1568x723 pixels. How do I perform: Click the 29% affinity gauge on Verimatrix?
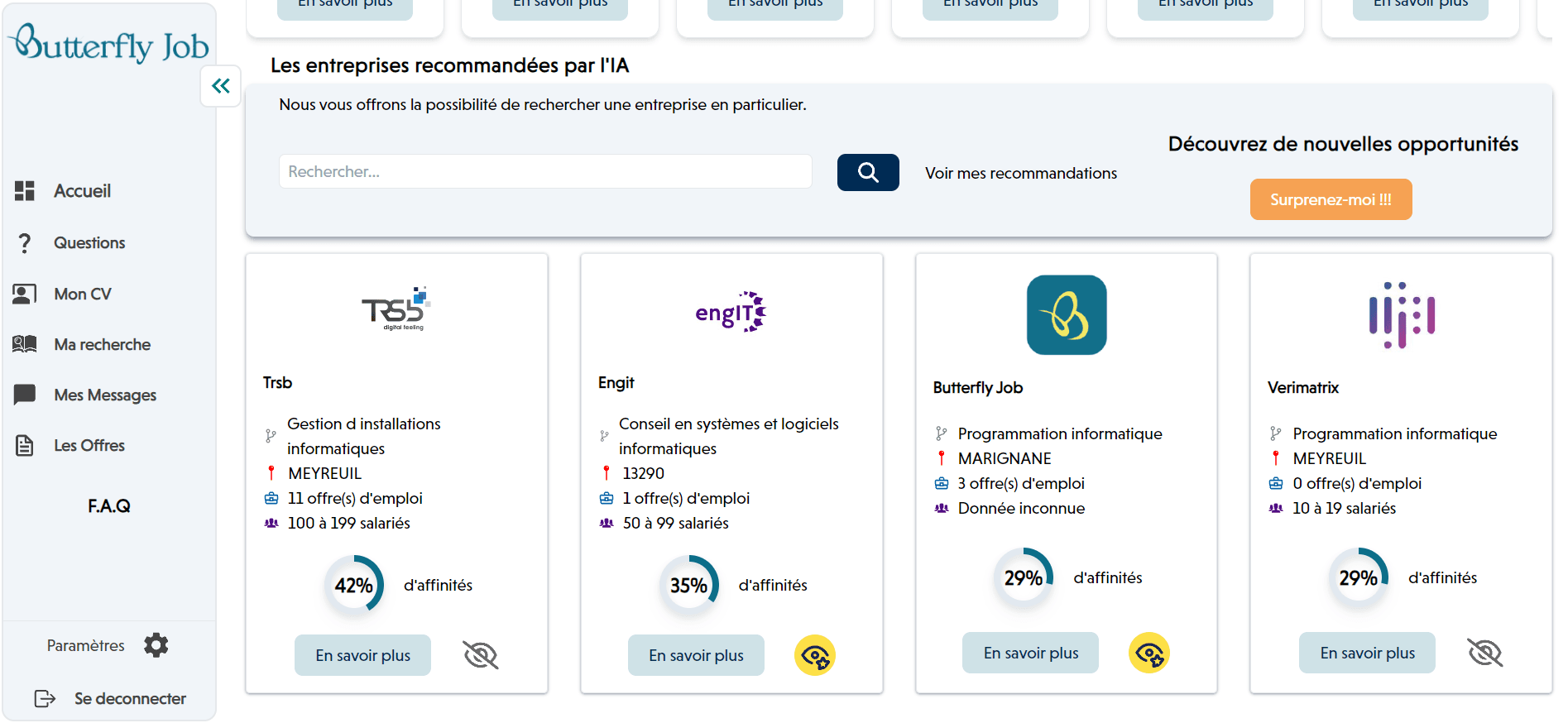(1359, 578)
